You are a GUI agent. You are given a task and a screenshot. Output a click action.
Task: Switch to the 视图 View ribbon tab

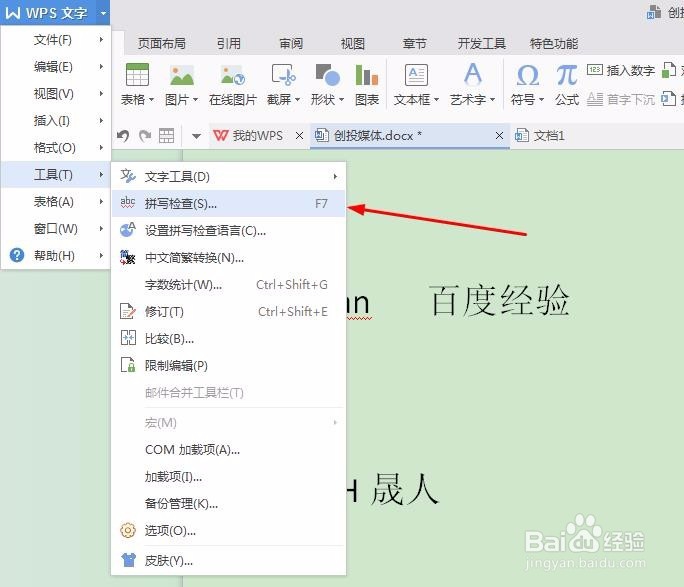(352, 43)
